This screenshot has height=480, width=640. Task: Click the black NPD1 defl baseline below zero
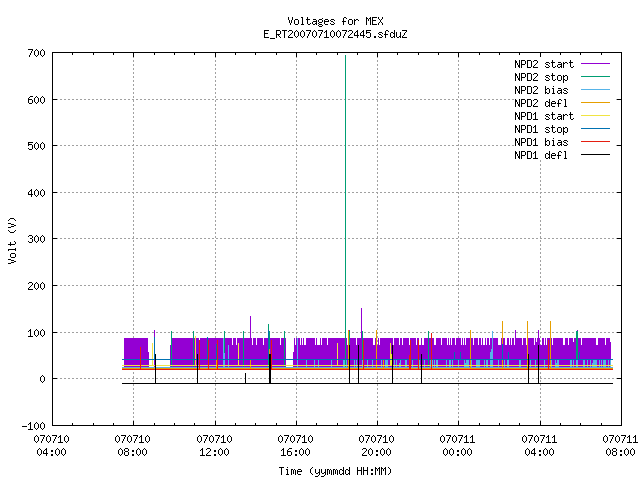(x=367, y=383)
